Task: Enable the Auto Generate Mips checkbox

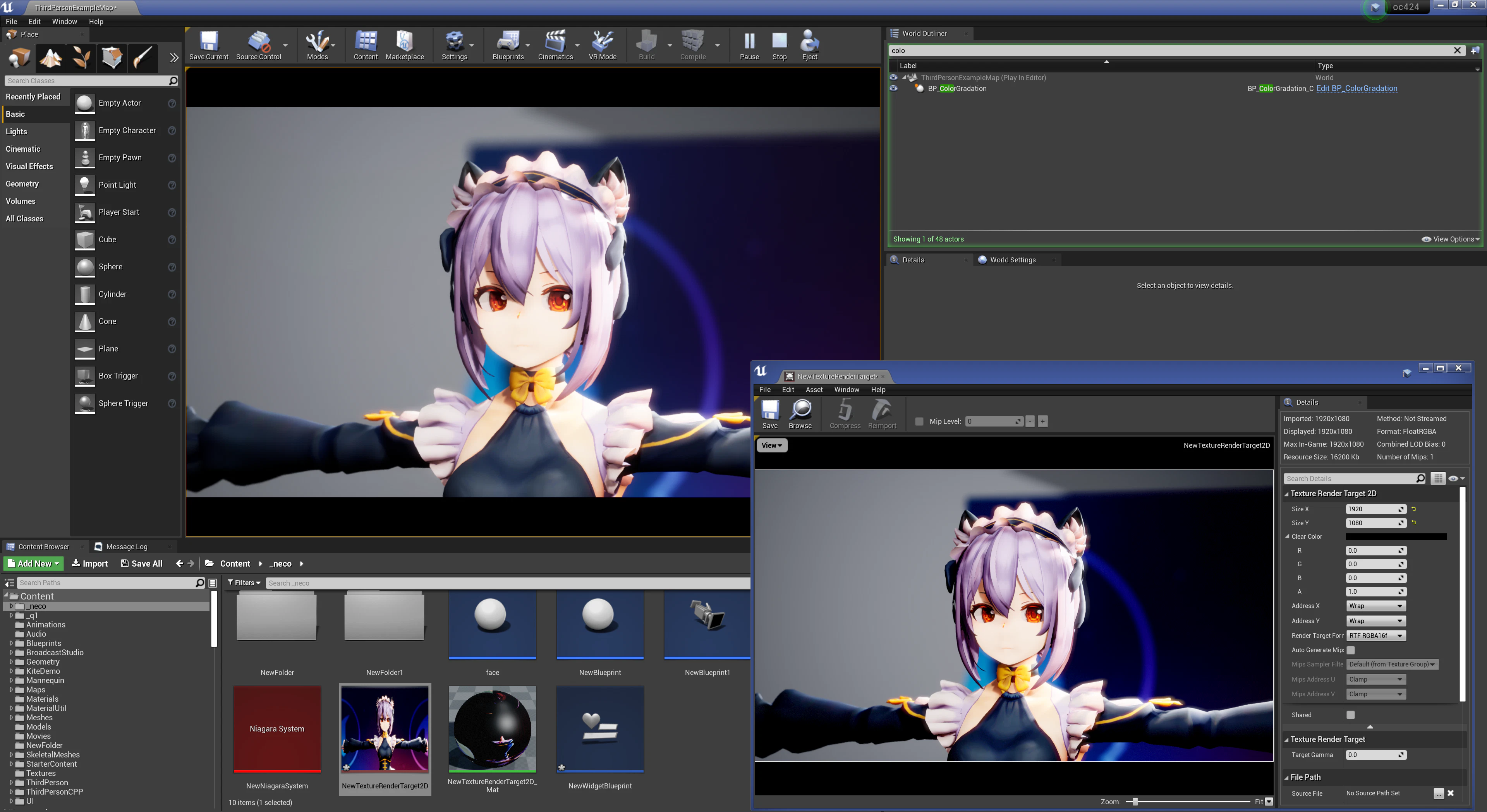Action: [x=1350, y=650]
